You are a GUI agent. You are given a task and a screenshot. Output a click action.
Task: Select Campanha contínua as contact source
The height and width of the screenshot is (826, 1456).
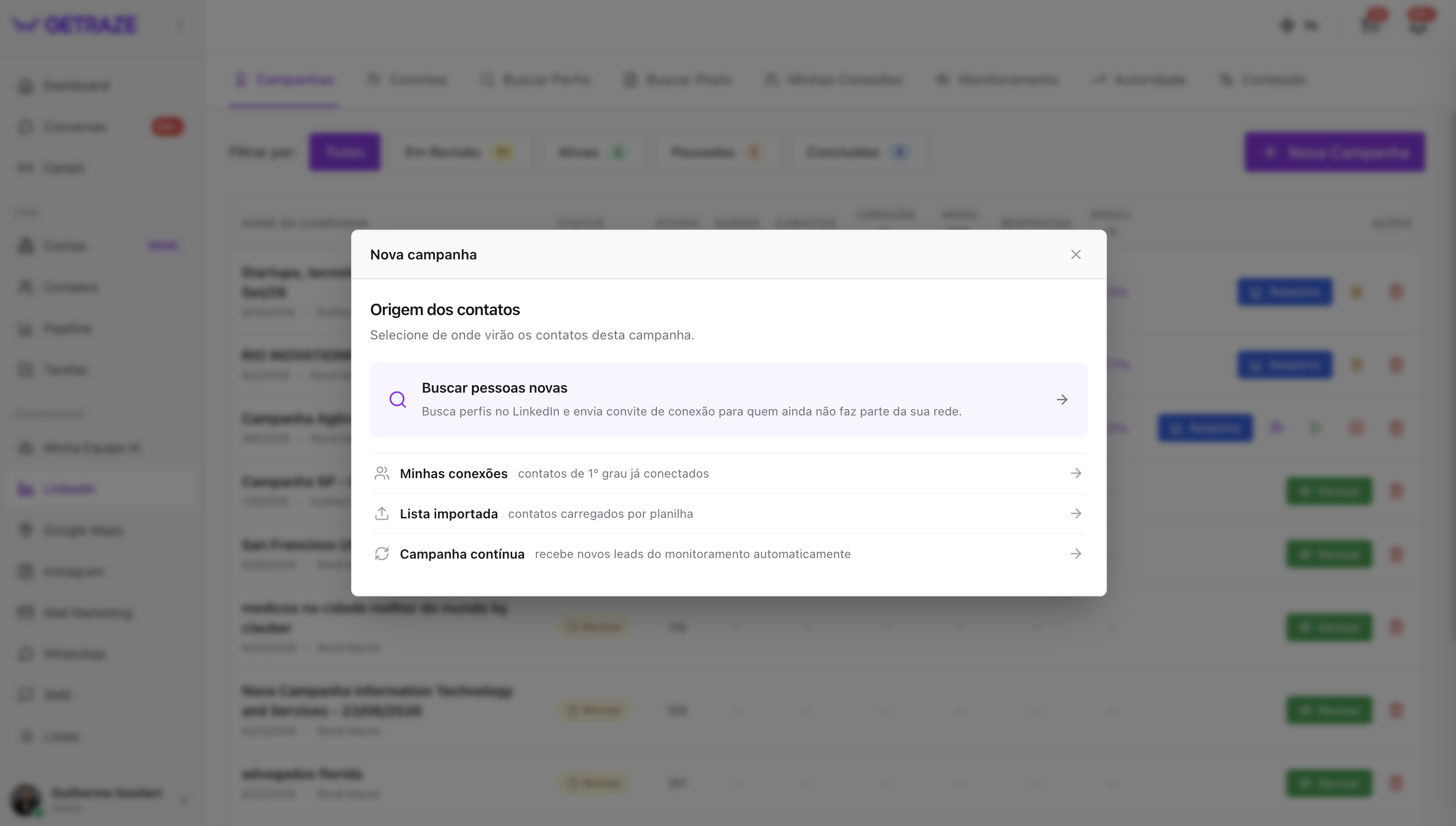[728, 554]
